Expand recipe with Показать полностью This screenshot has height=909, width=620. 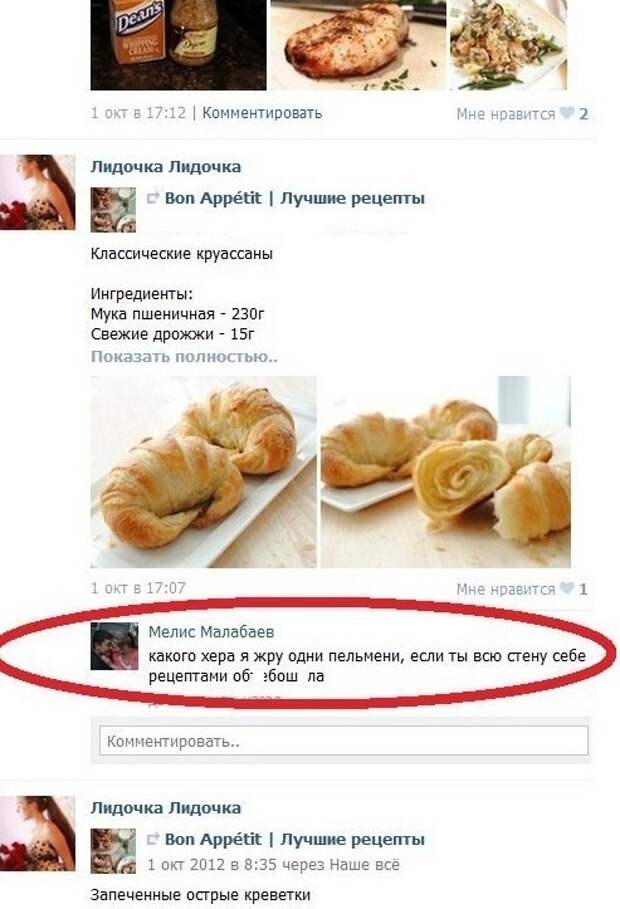pos(184,356)
